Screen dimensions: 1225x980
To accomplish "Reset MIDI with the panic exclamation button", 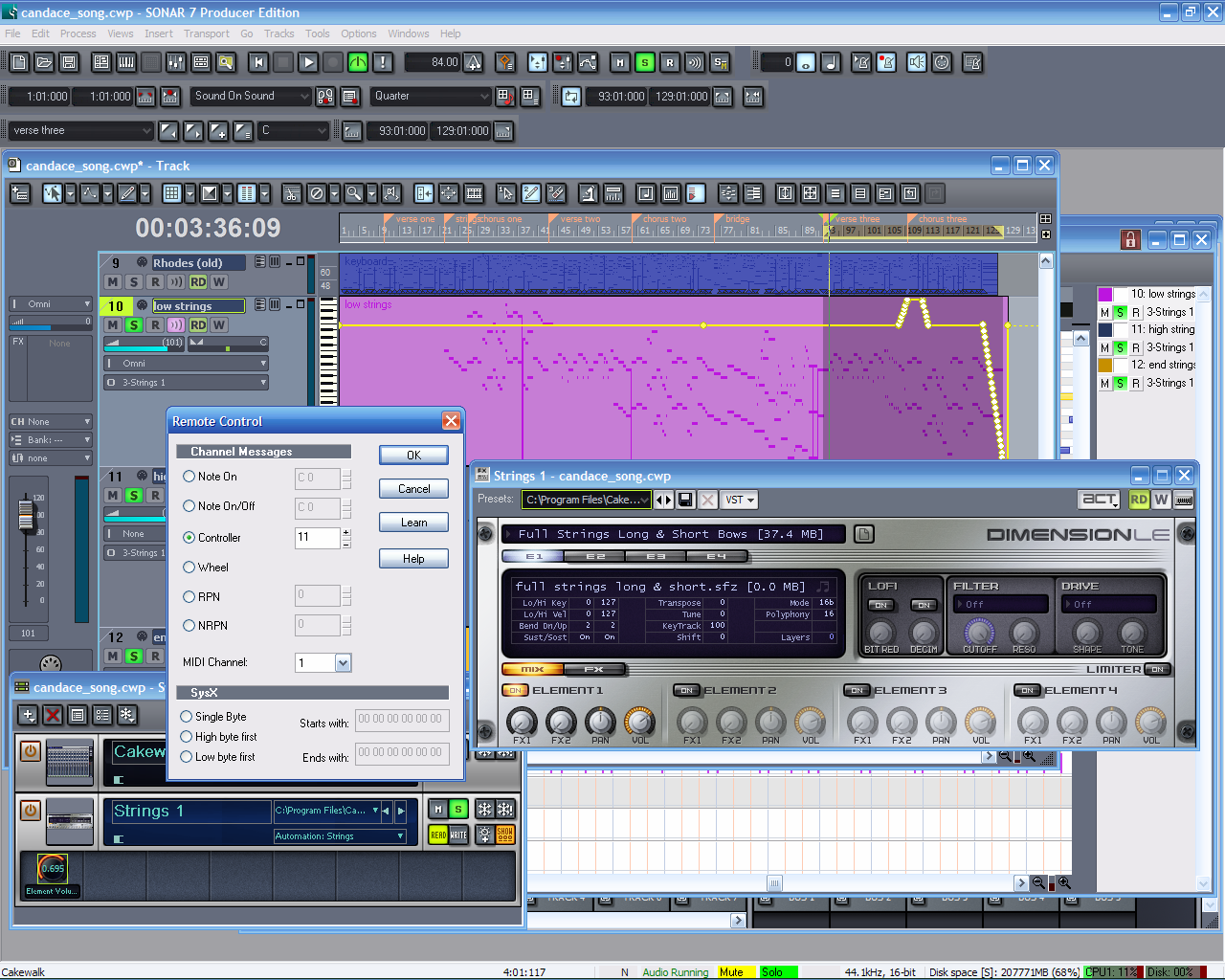I will pyautogui.click(x=383, y=62).
